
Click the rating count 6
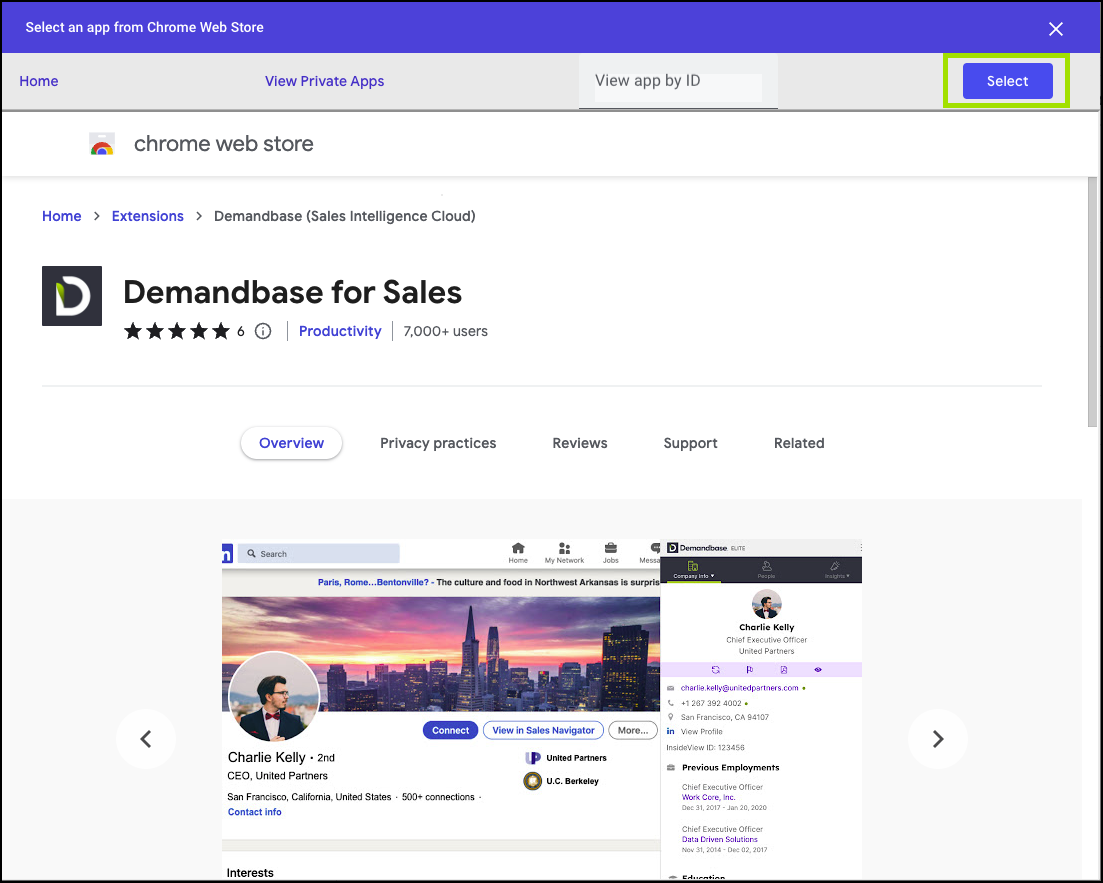tap(241, 331)
